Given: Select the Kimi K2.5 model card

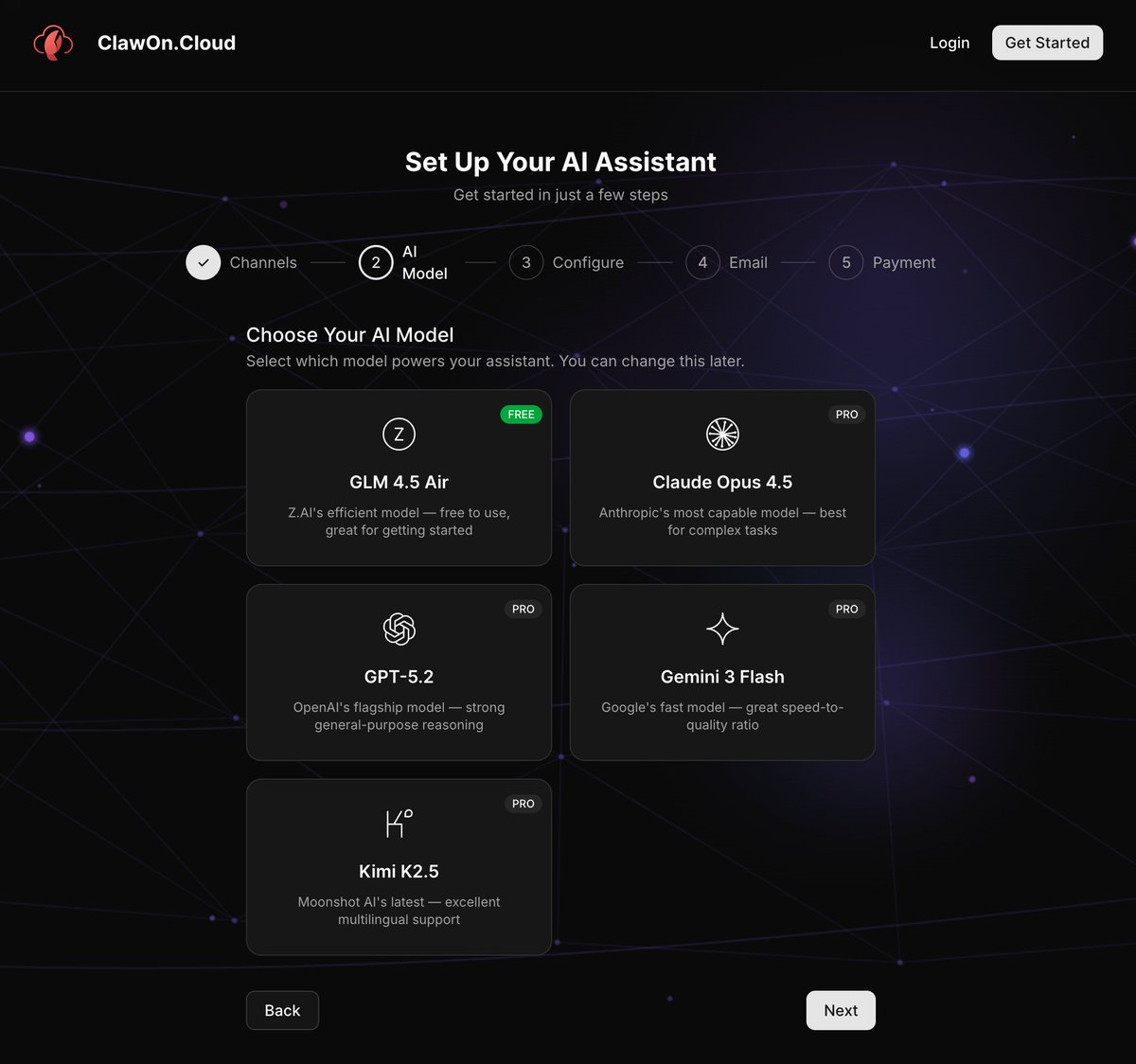Looking at the screenshot, I should click(x=399, y=866).
